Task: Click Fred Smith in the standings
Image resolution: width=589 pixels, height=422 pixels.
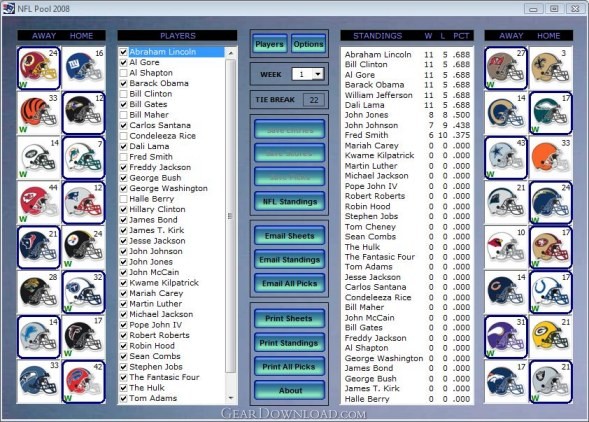Action: pyautogui.click(x=367, y=135)
